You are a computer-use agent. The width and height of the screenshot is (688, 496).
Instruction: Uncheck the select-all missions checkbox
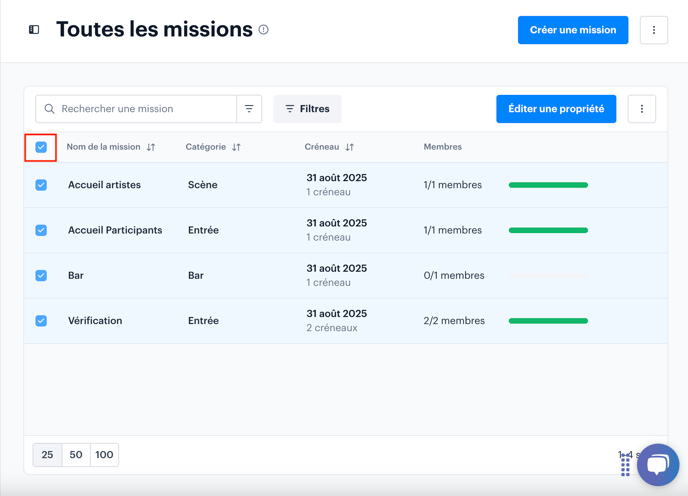pyautogui.click(x=41, y=147)
